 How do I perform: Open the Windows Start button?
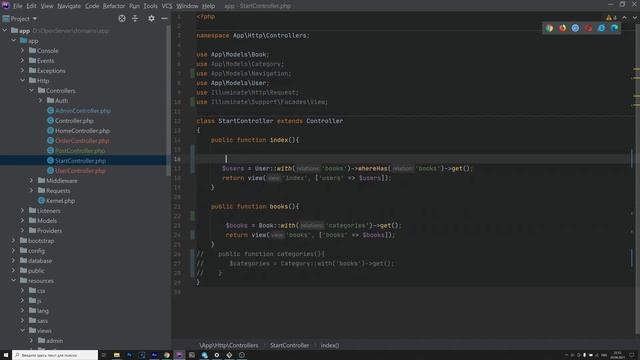tap(6, 355)
